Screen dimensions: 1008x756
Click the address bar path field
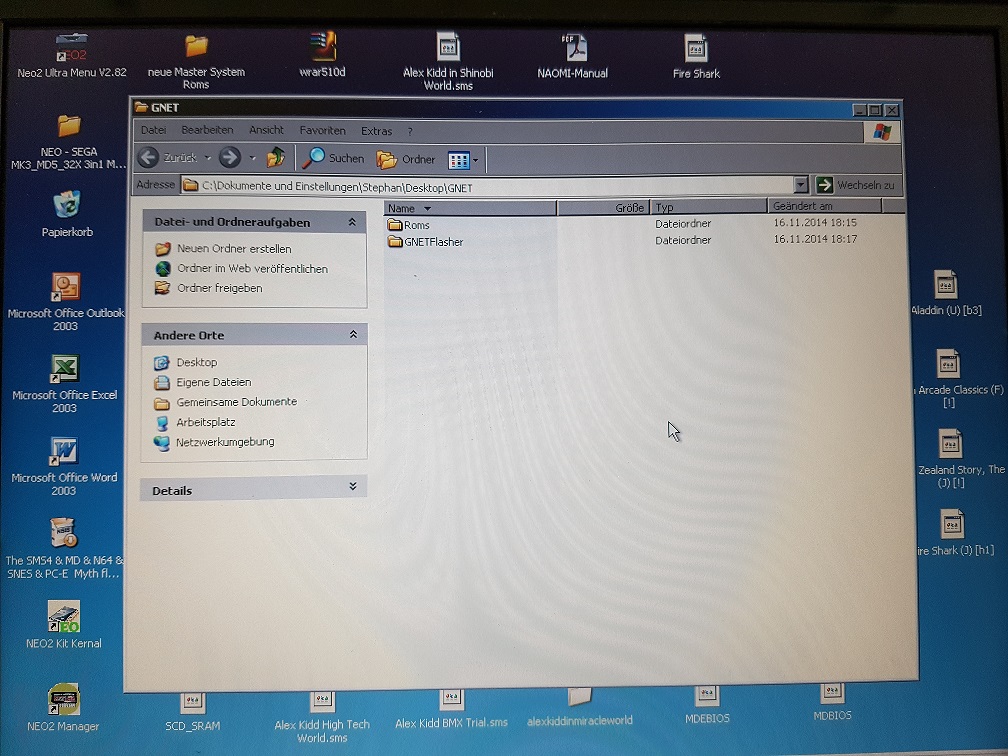487,186
